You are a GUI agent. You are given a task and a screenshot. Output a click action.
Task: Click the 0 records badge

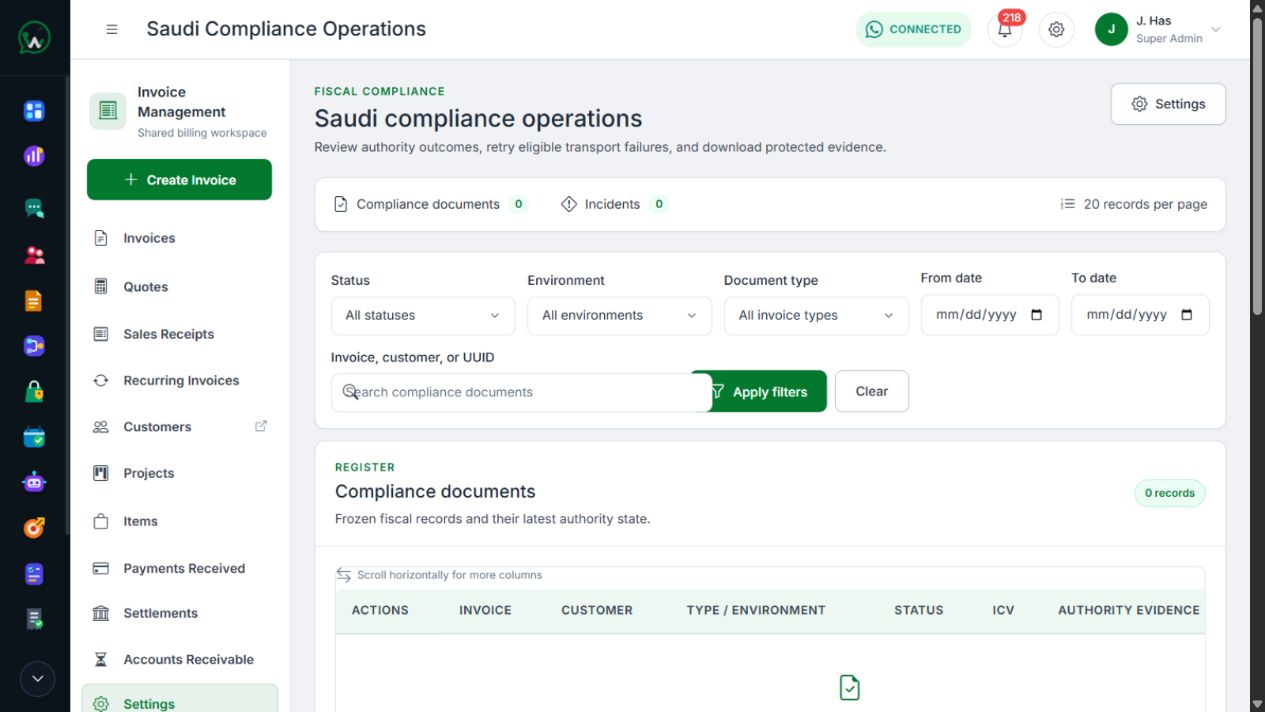pos(1170,493)
